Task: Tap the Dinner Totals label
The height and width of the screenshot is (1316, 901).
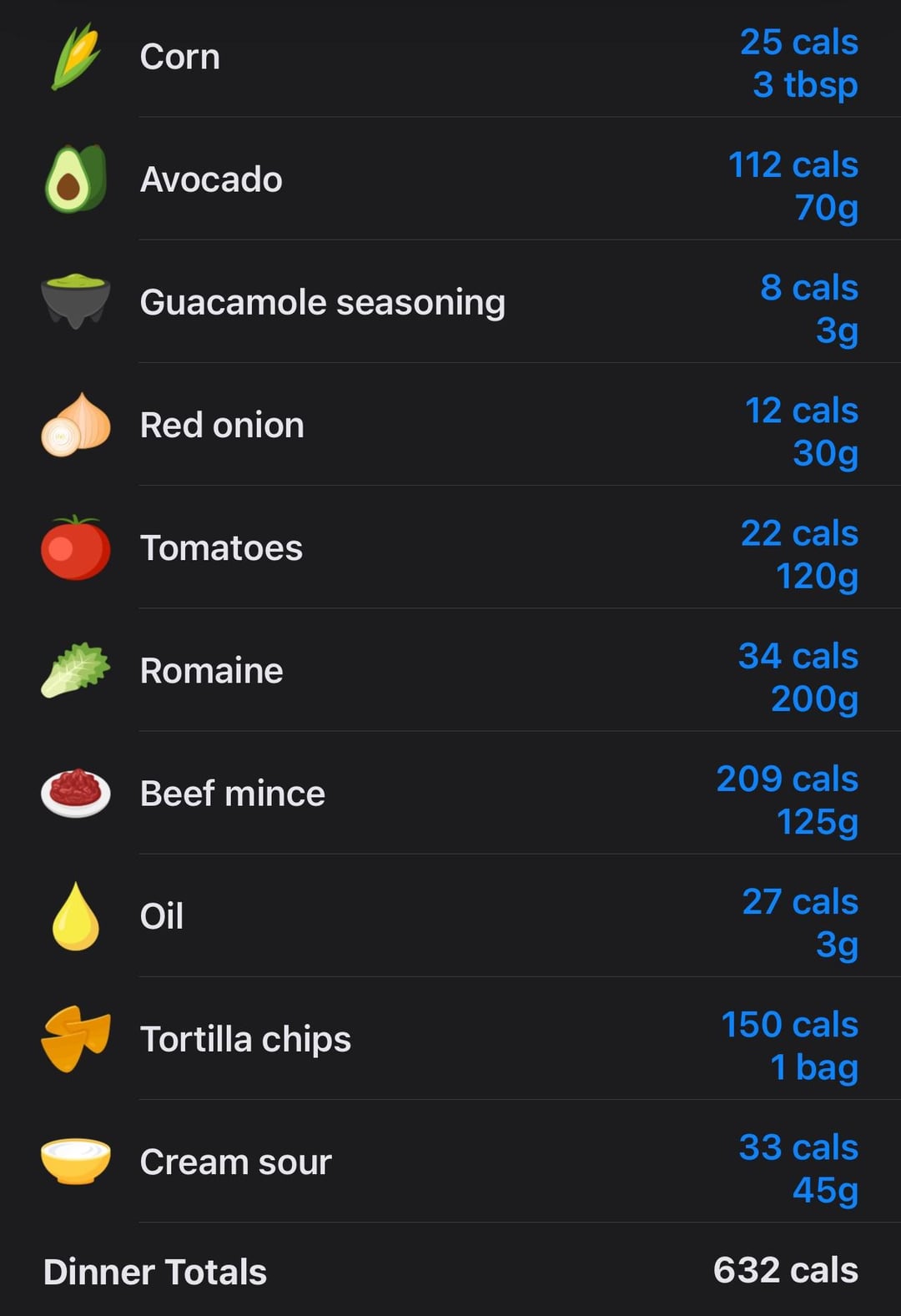Action: (x=154, y=1272)
